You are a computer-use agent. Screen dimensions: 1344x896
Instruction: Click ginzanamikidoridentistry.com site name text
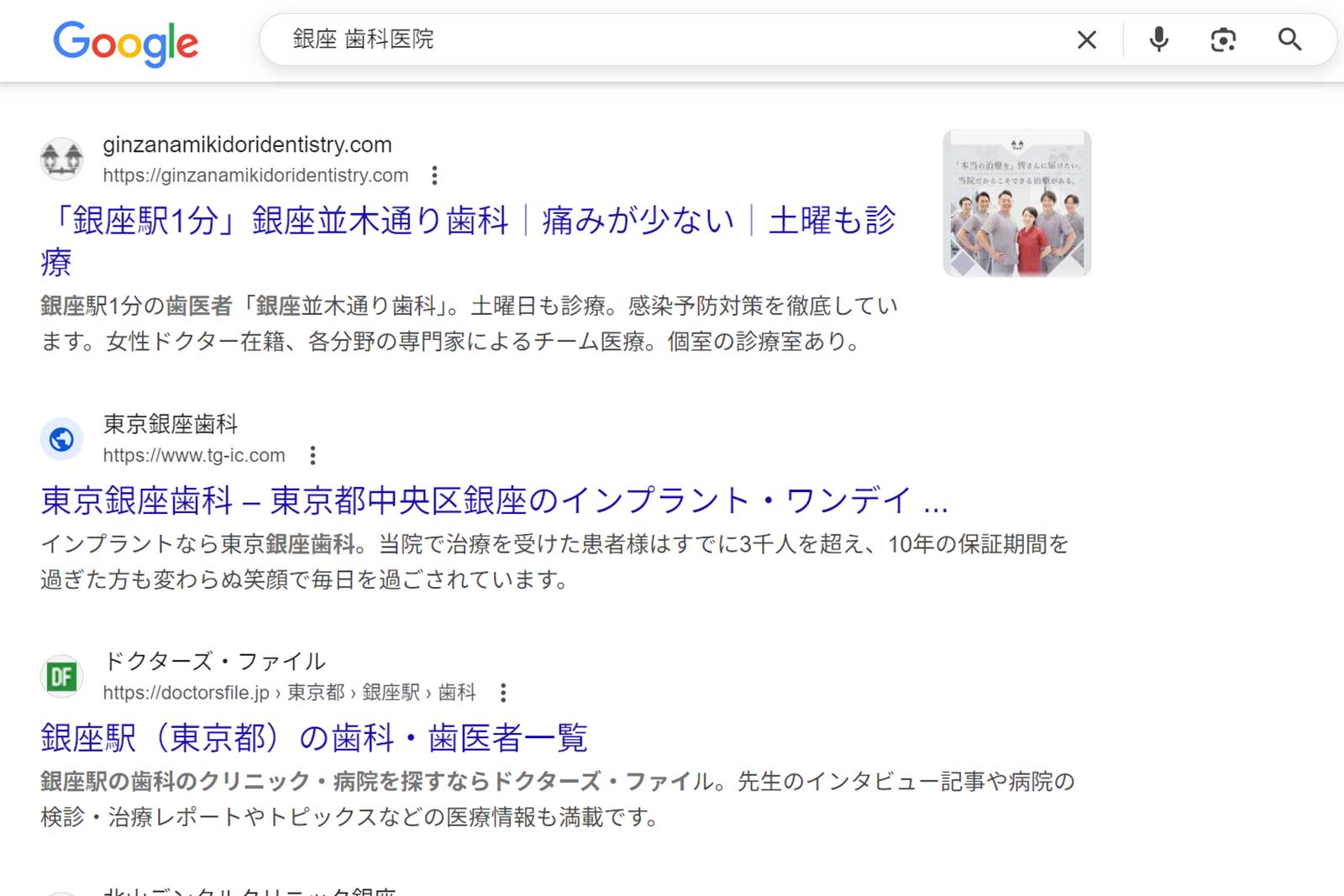tap(247, 144)
